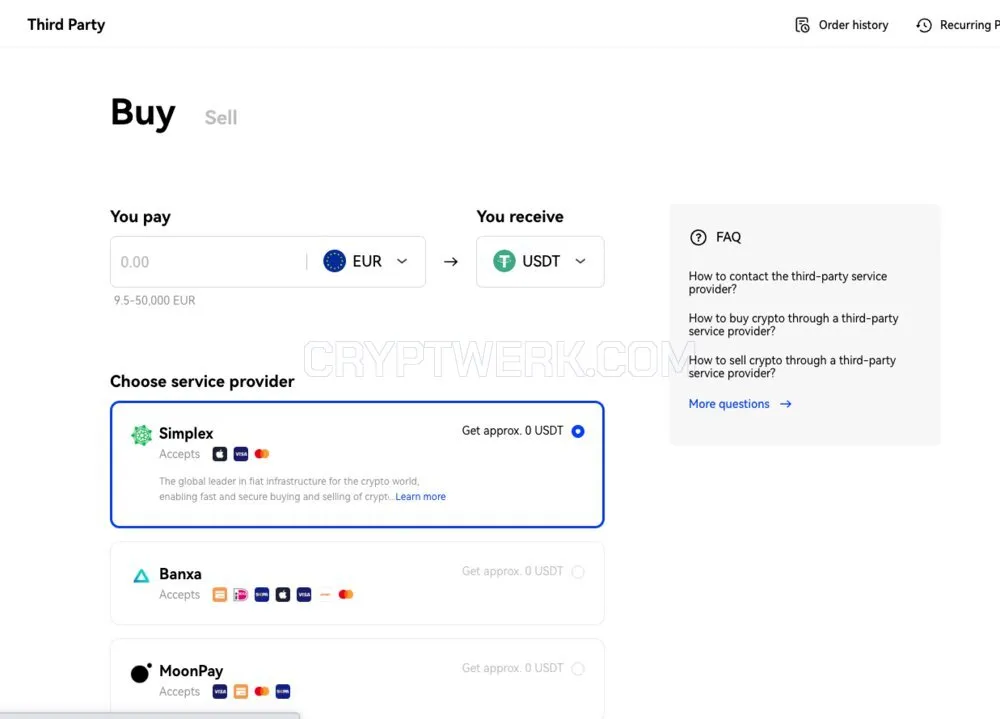Click the Third Party page title
The height and width of the screenshot is (719, 1000).
point(66,25)
